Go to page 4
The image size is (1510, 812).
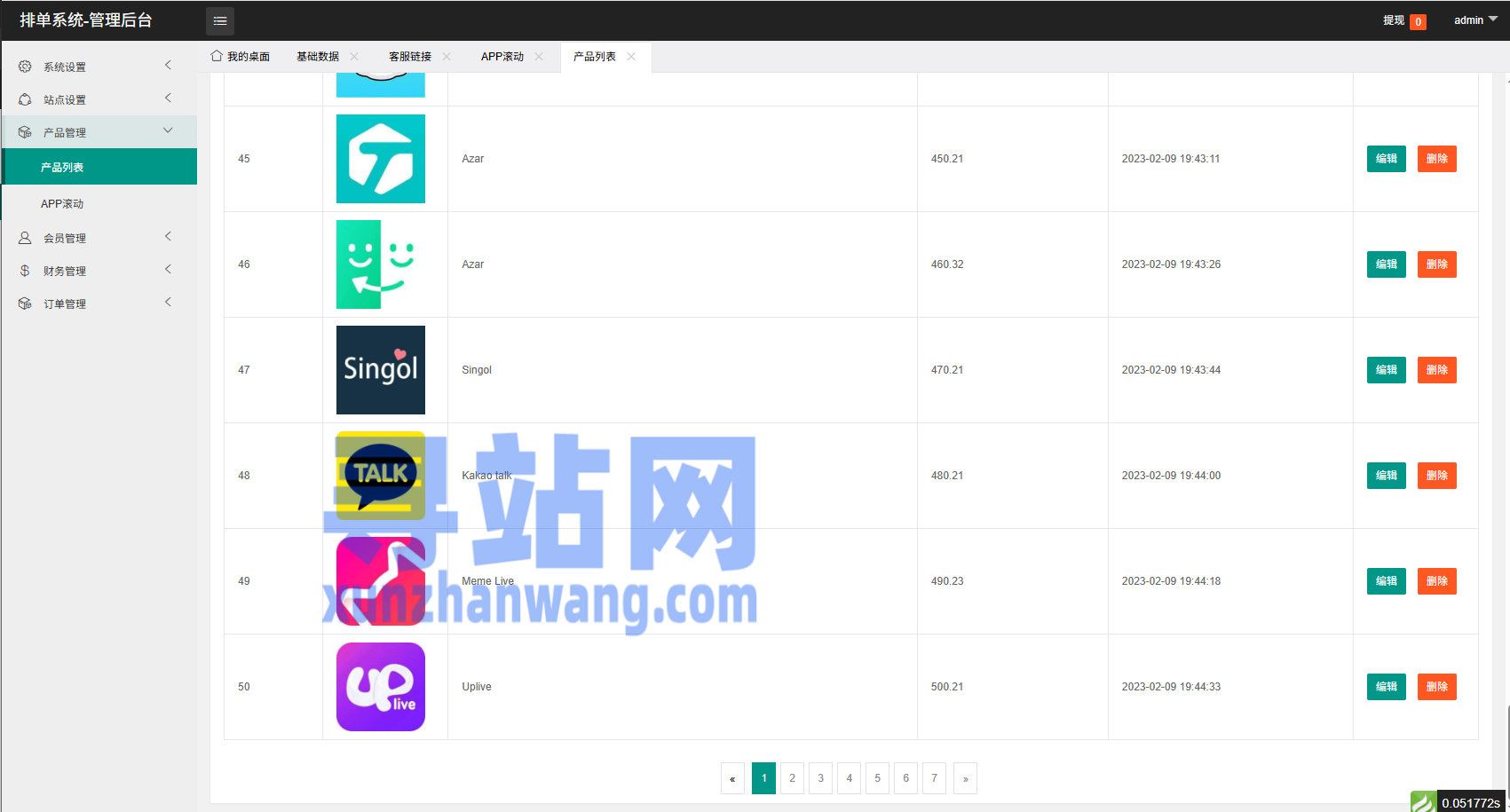849,778
